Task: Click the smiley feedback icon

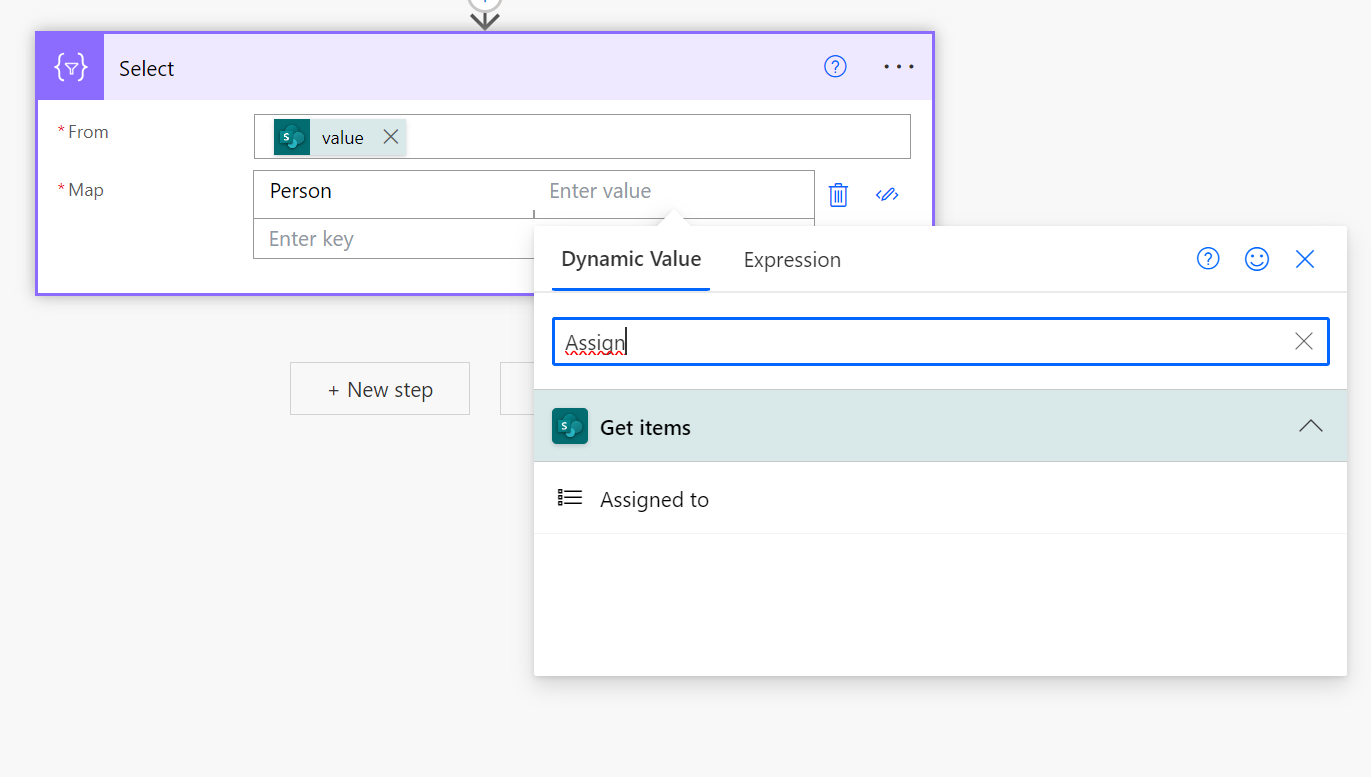Action: pyautogui.click(x=1257, y=258)
